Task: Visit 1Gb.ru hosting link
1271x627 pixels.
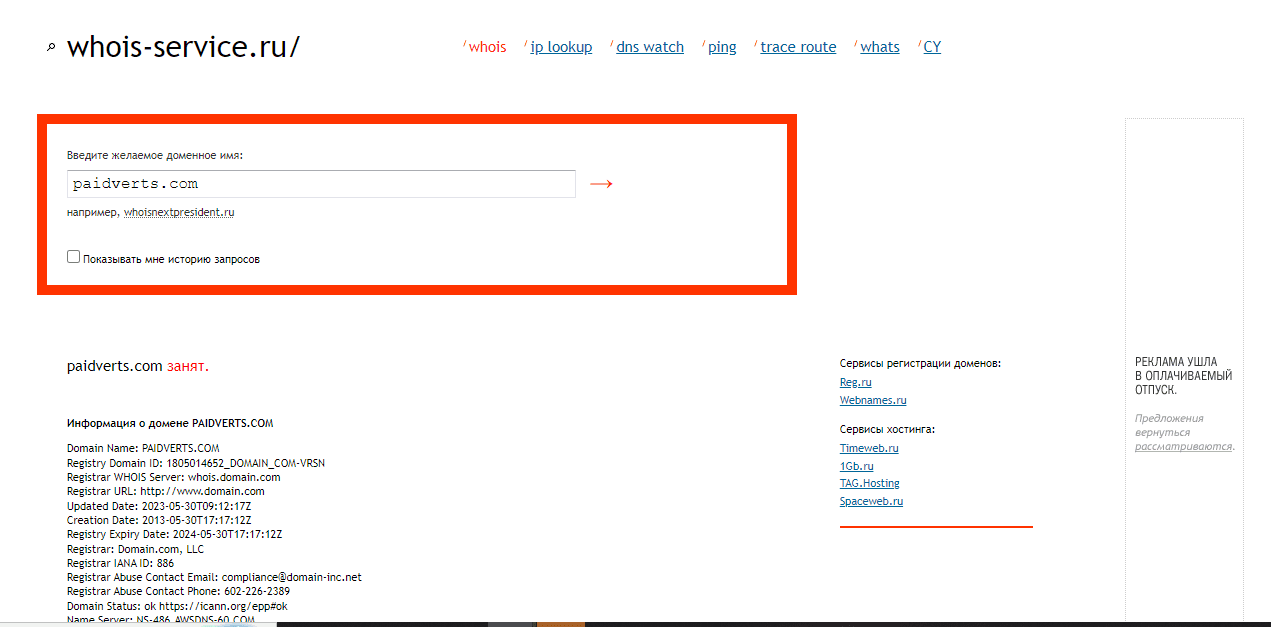Action: tap(856, 466)
